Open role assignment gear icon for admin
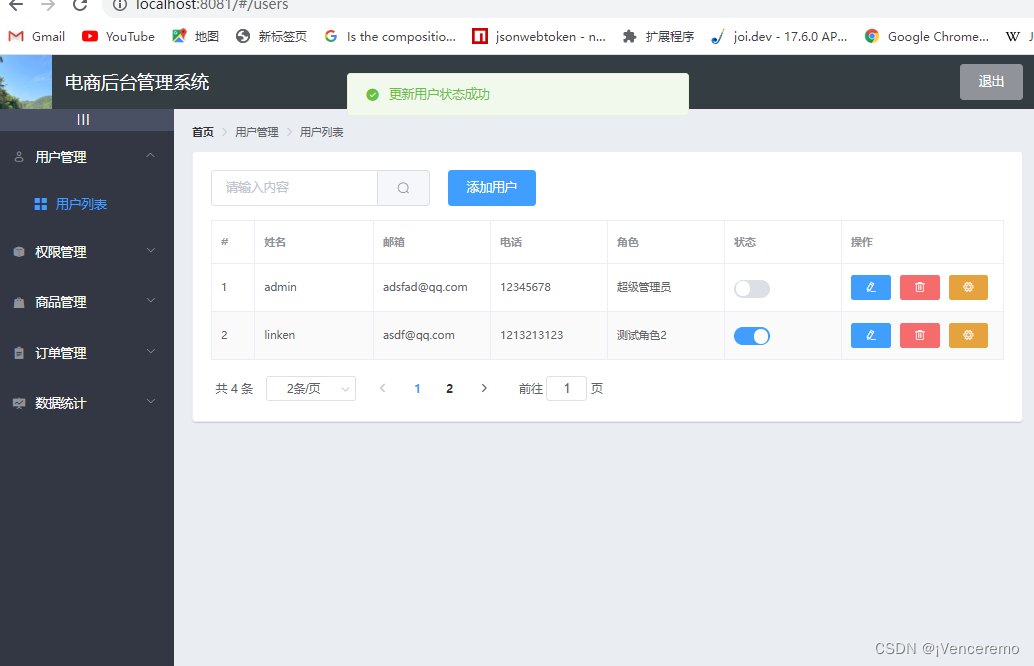Viewport: 1034px width, 666px height. 968,287
